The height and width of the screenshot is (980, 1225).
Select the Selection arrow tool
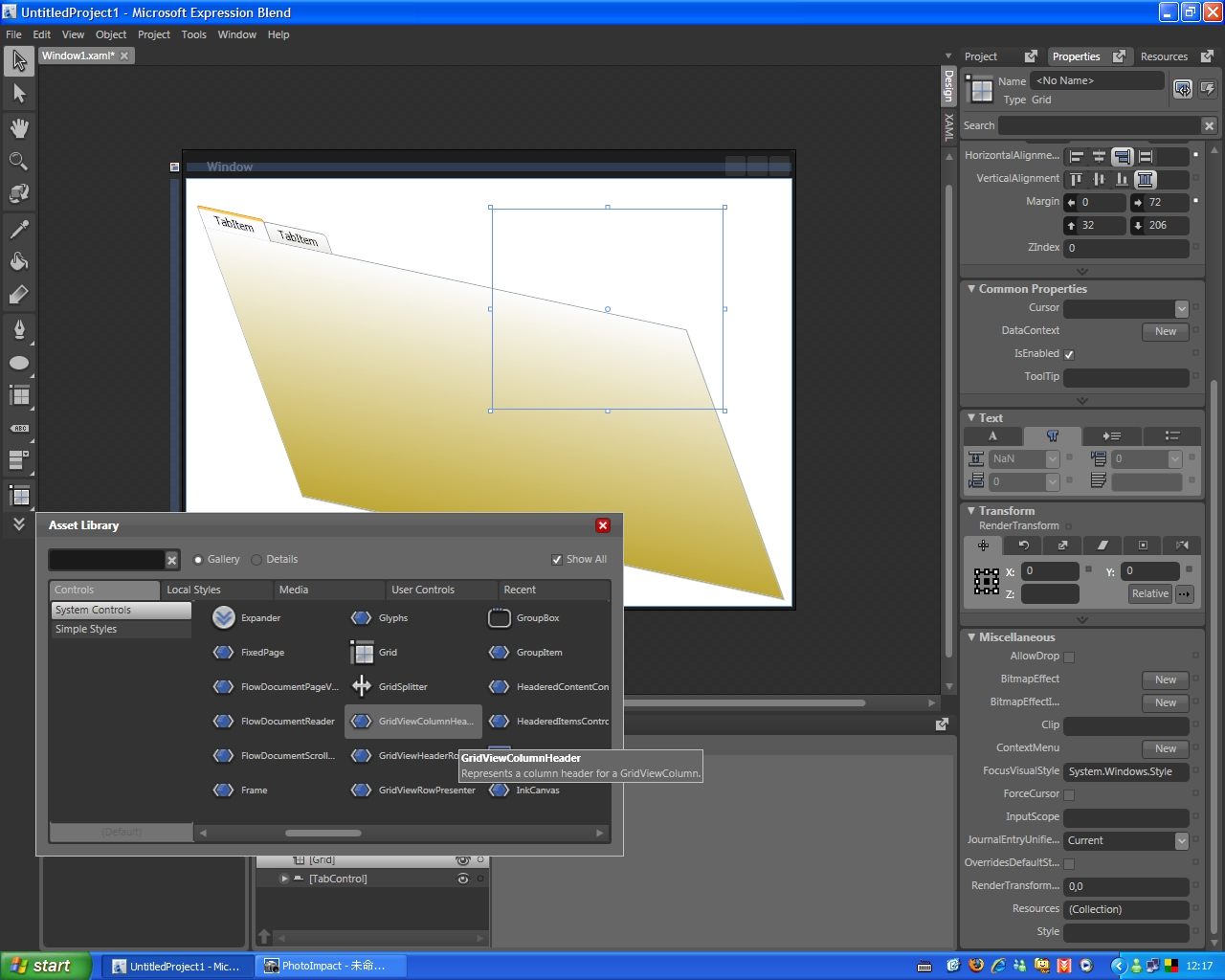click(x=19, y=61)
